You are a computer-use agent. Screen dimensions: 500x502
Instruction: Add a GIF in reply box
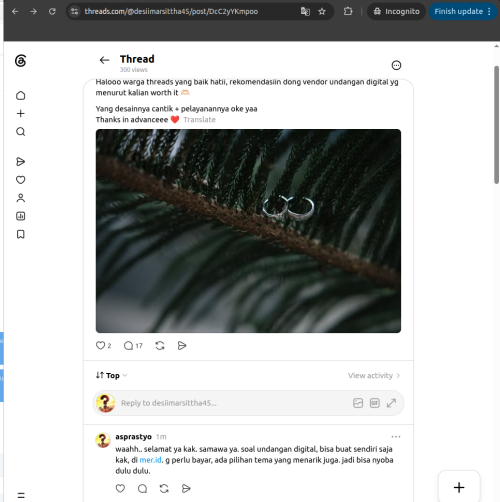pos(375,403)
